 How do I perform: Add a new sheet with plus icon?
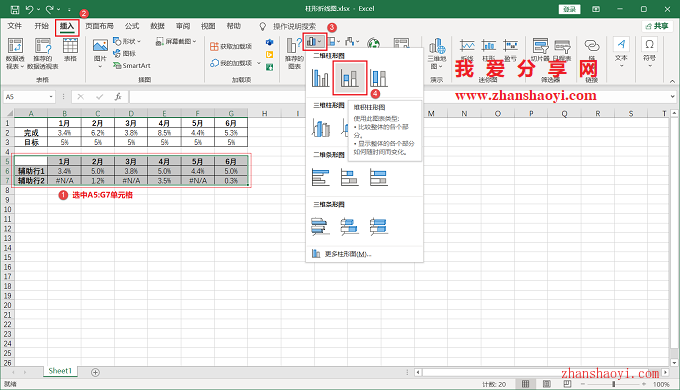[95, 372]
